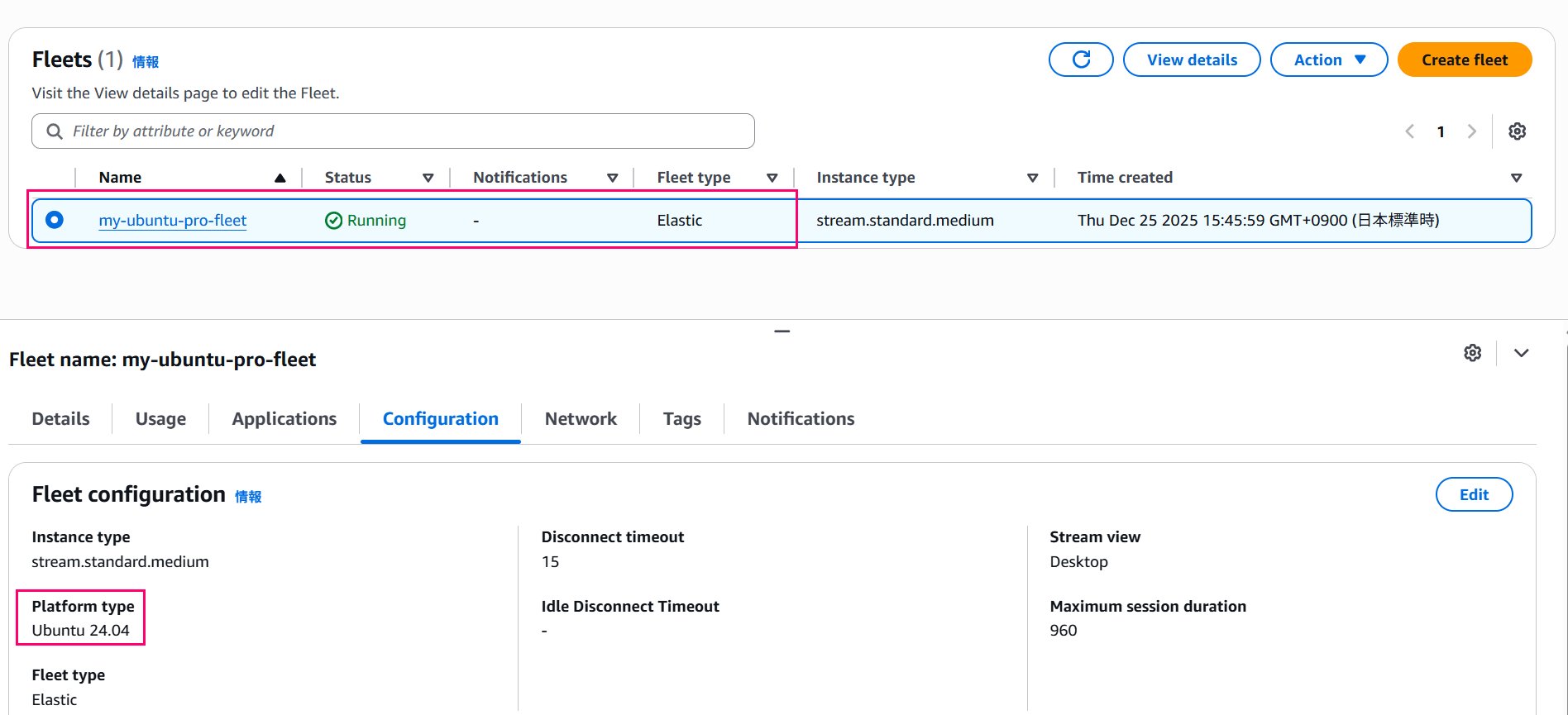Open the my-ubuntu-pro-fleet link
Image resolution: width=1568 pixels, height=715 pixels.
[x=172, y=220]
